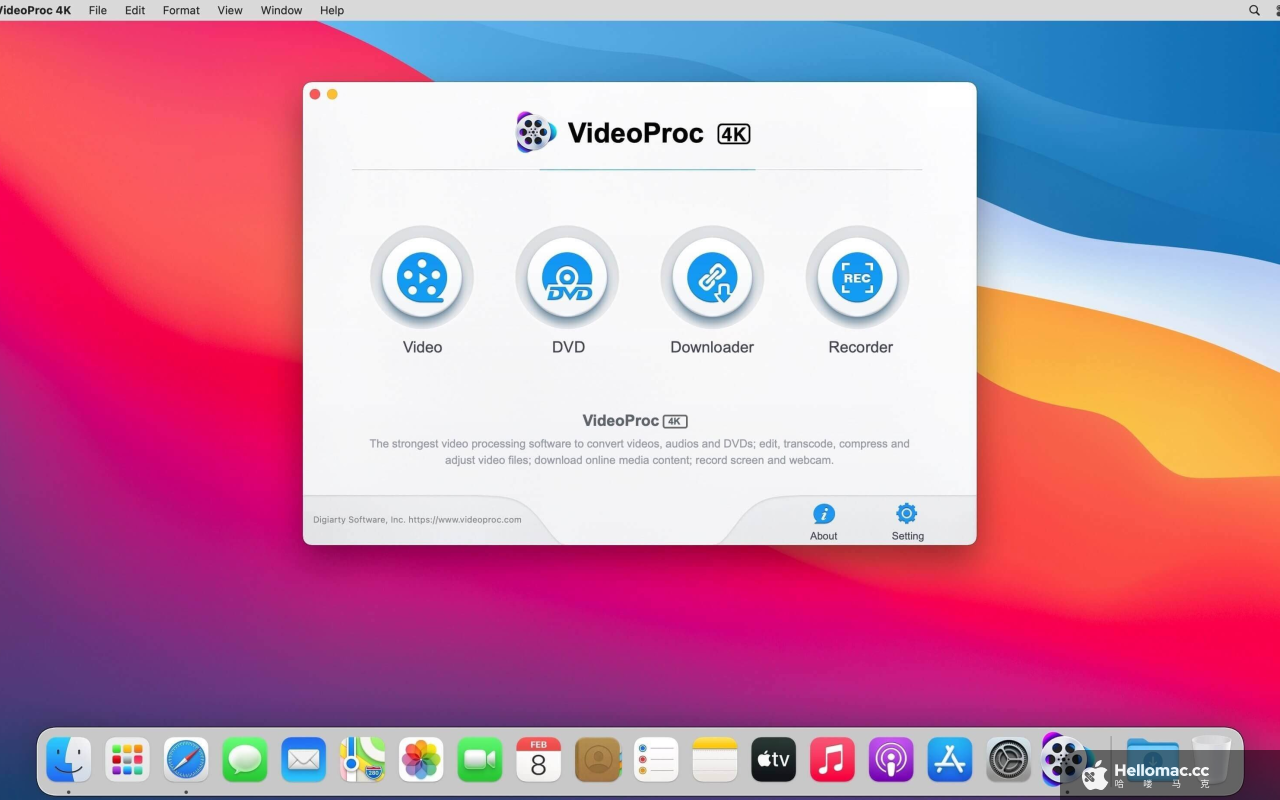Launch Safari from the dock
1280x800 pixels.
(x=186, y=760)
